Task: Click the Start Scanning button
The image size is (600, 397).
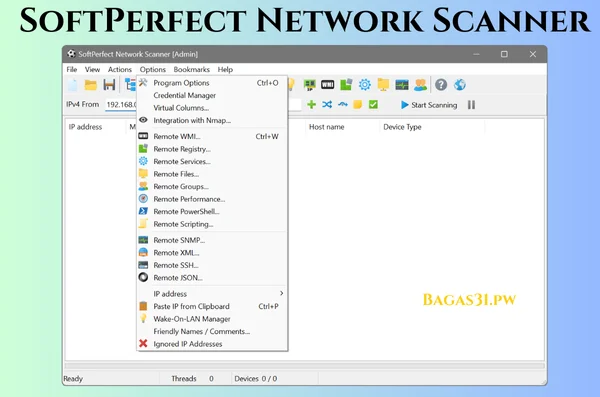Action: coord(429,105)
